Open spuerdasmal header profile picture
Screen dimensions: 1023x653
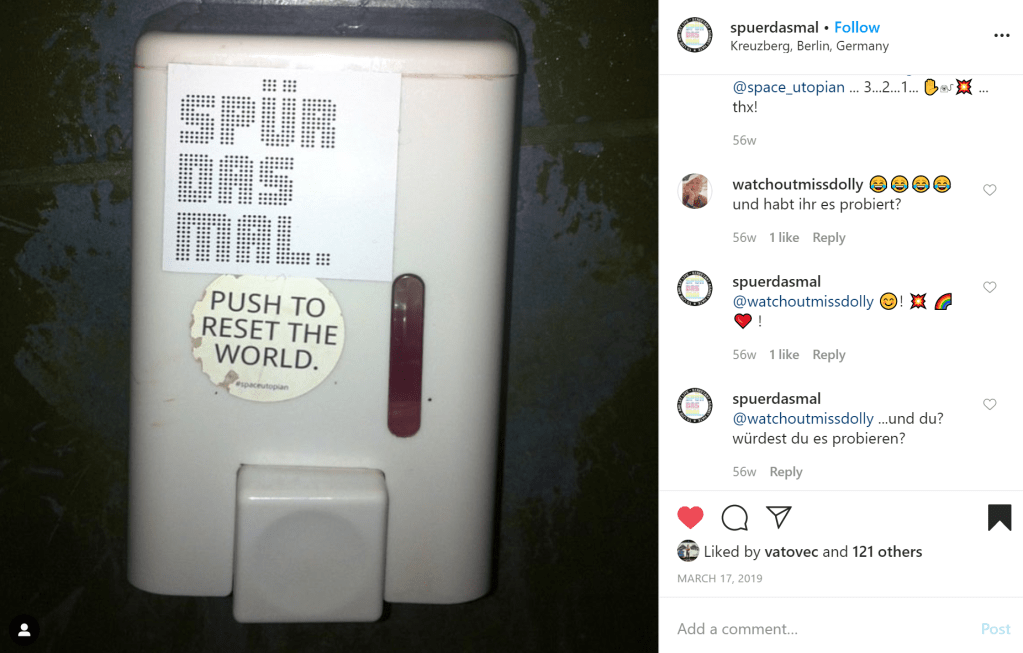[695, 35]
